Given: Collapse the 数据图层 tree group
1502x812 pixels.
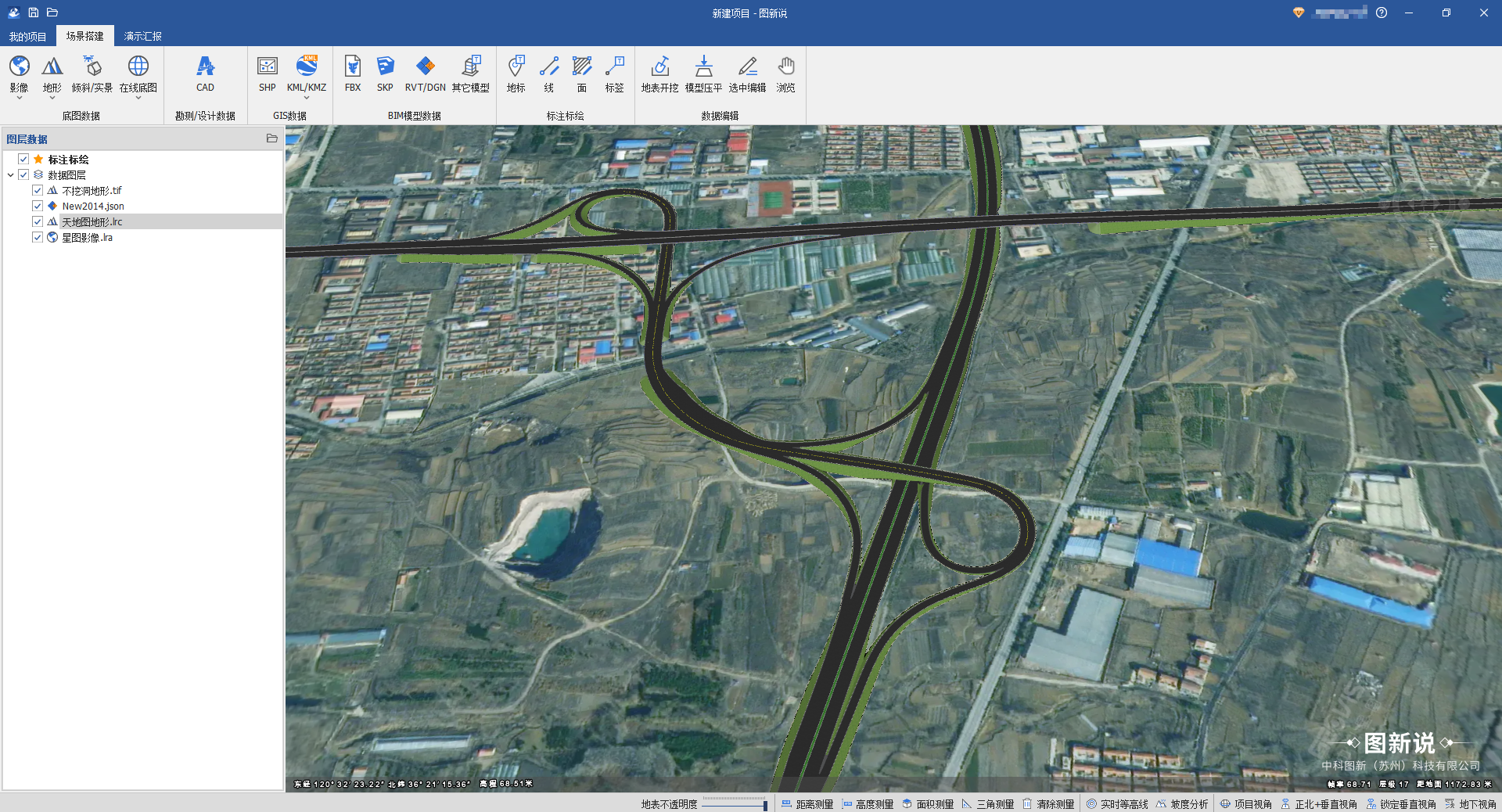Looking at the screenshot, I should click(10, 175).
